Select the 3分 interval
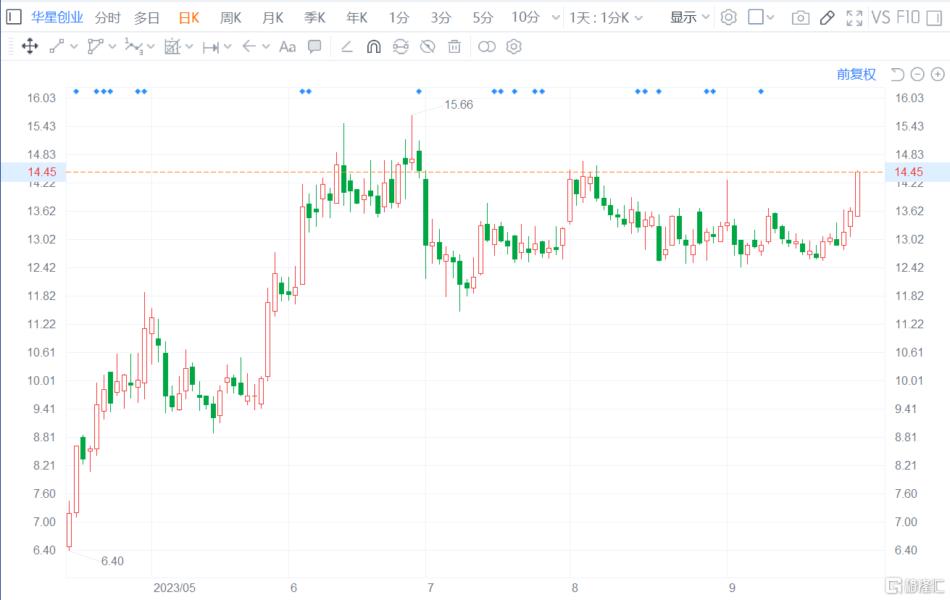This screenshot has height=600, width=950. pos(440,18)
